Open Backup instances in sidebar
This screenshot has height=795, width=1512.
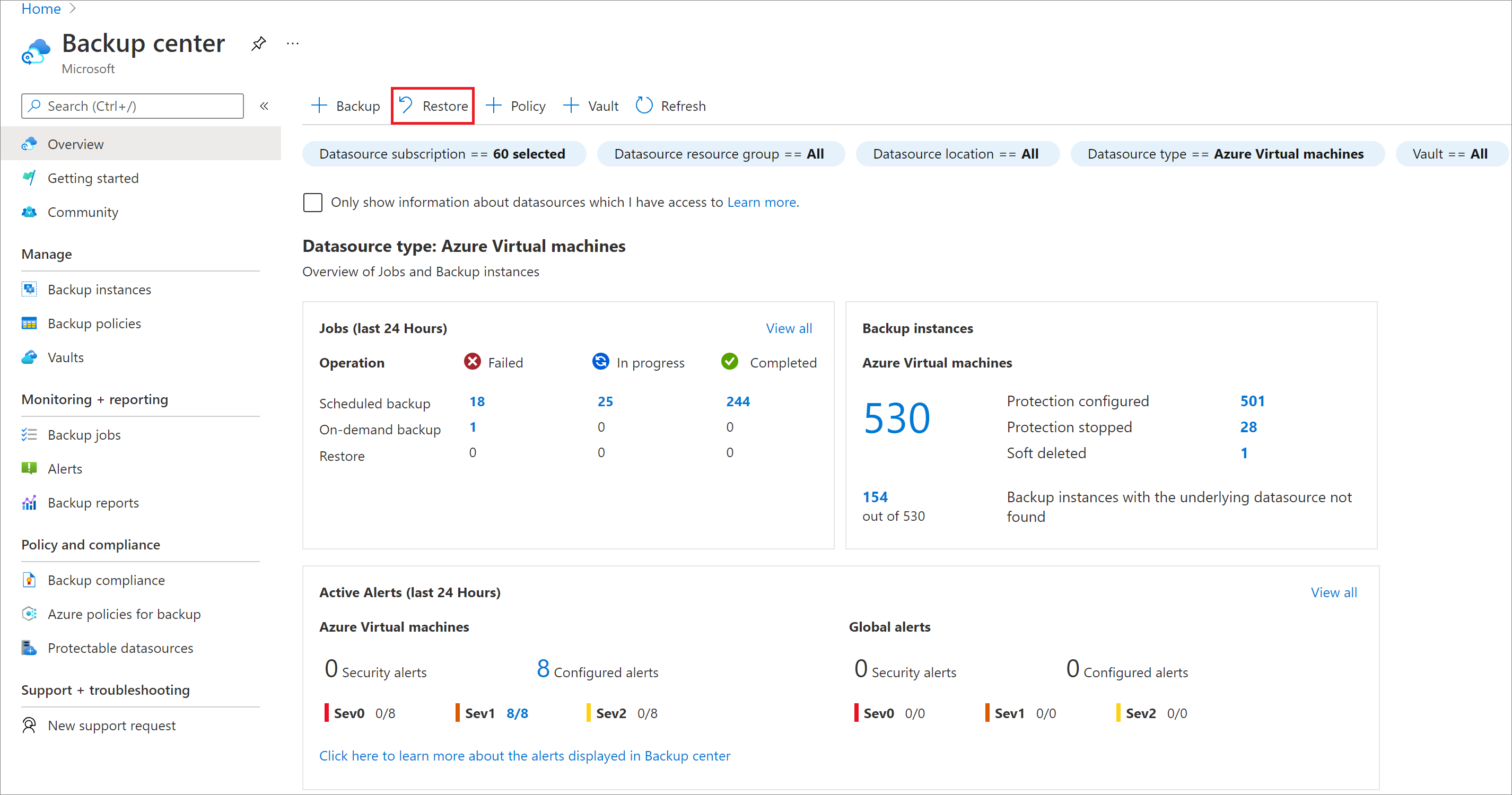99,289
